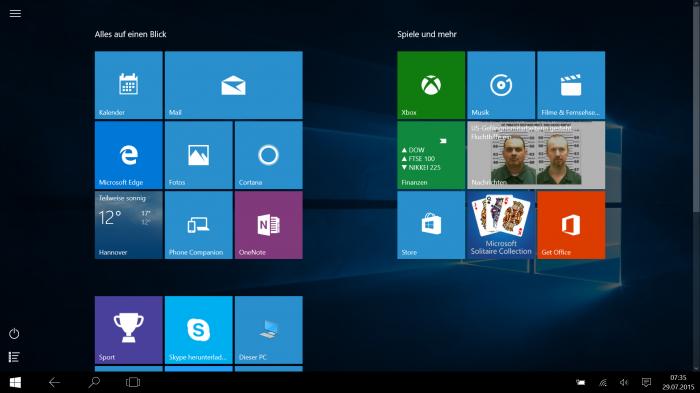
Task: Open the Wi-Fi network tray icon
Action: tap(603, 382)
